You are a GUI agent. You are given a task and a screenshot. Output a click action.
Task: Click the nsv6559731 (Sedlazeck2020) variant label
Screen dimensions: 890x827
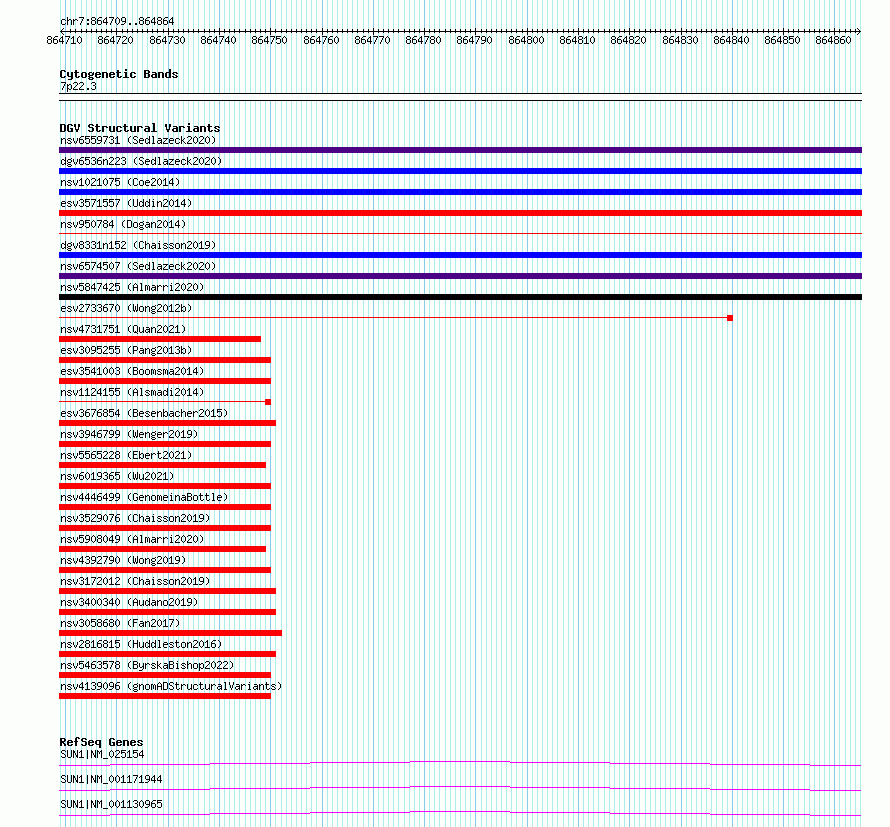pyautogui.click(x=138, y=140)
